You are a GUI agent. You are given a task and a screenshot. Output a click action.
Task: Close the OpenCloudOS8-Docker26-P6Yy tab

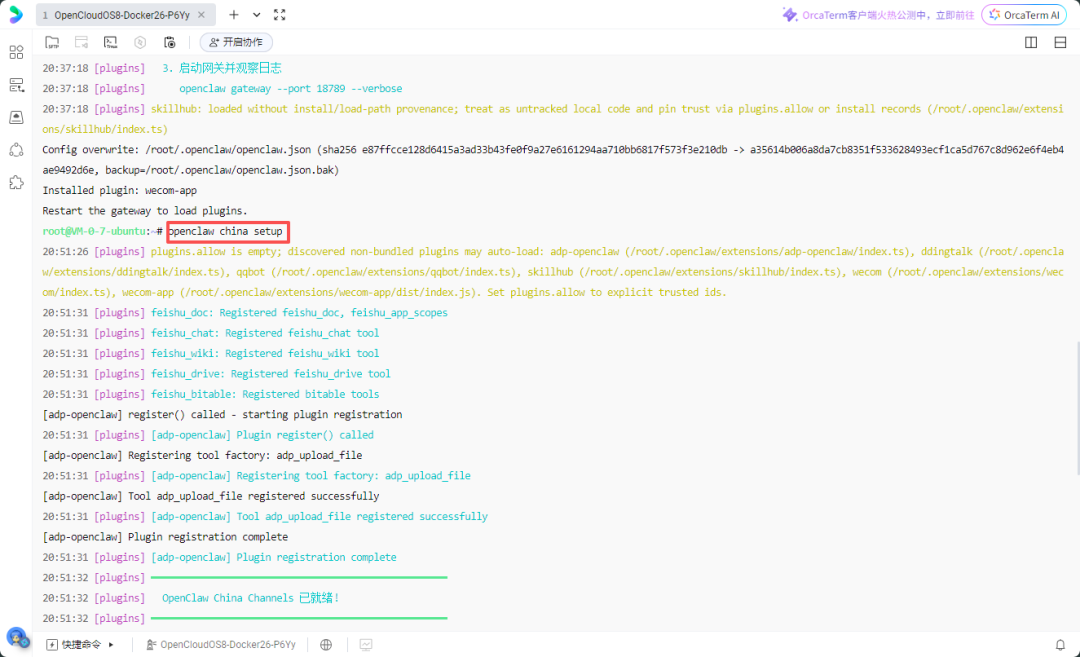point(203,15)
